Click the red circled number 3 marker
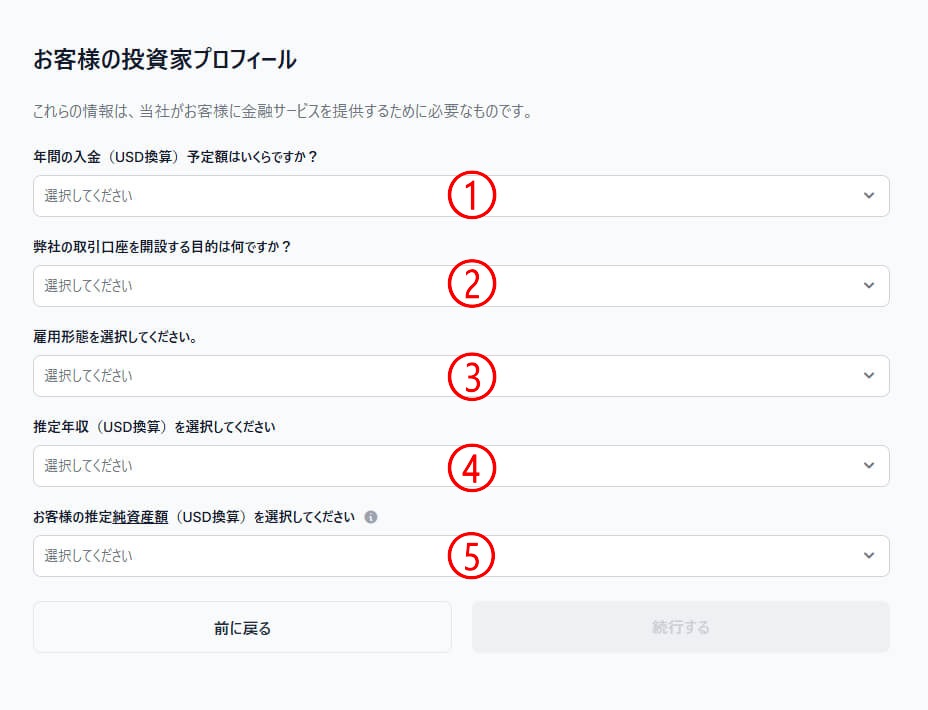Screen dimensions: 928x710 pos(471,376)
